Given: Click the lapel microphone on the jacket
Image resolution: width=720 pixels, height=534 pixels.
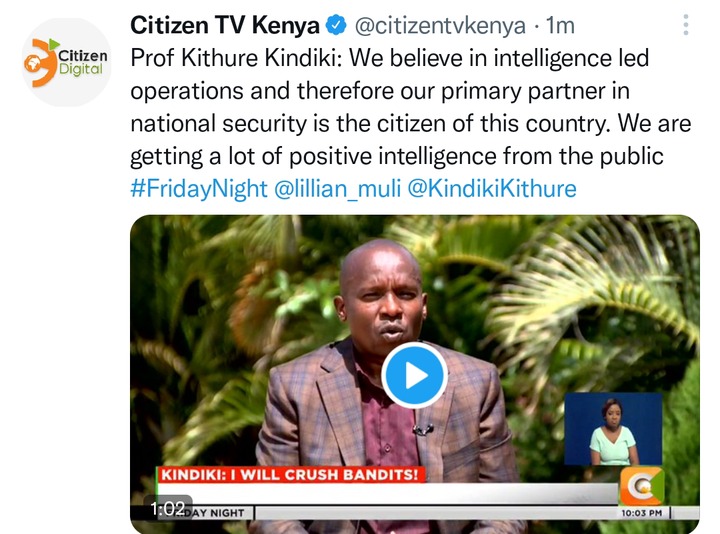Looking at the screenshot, I should click(x=423, y=430).
